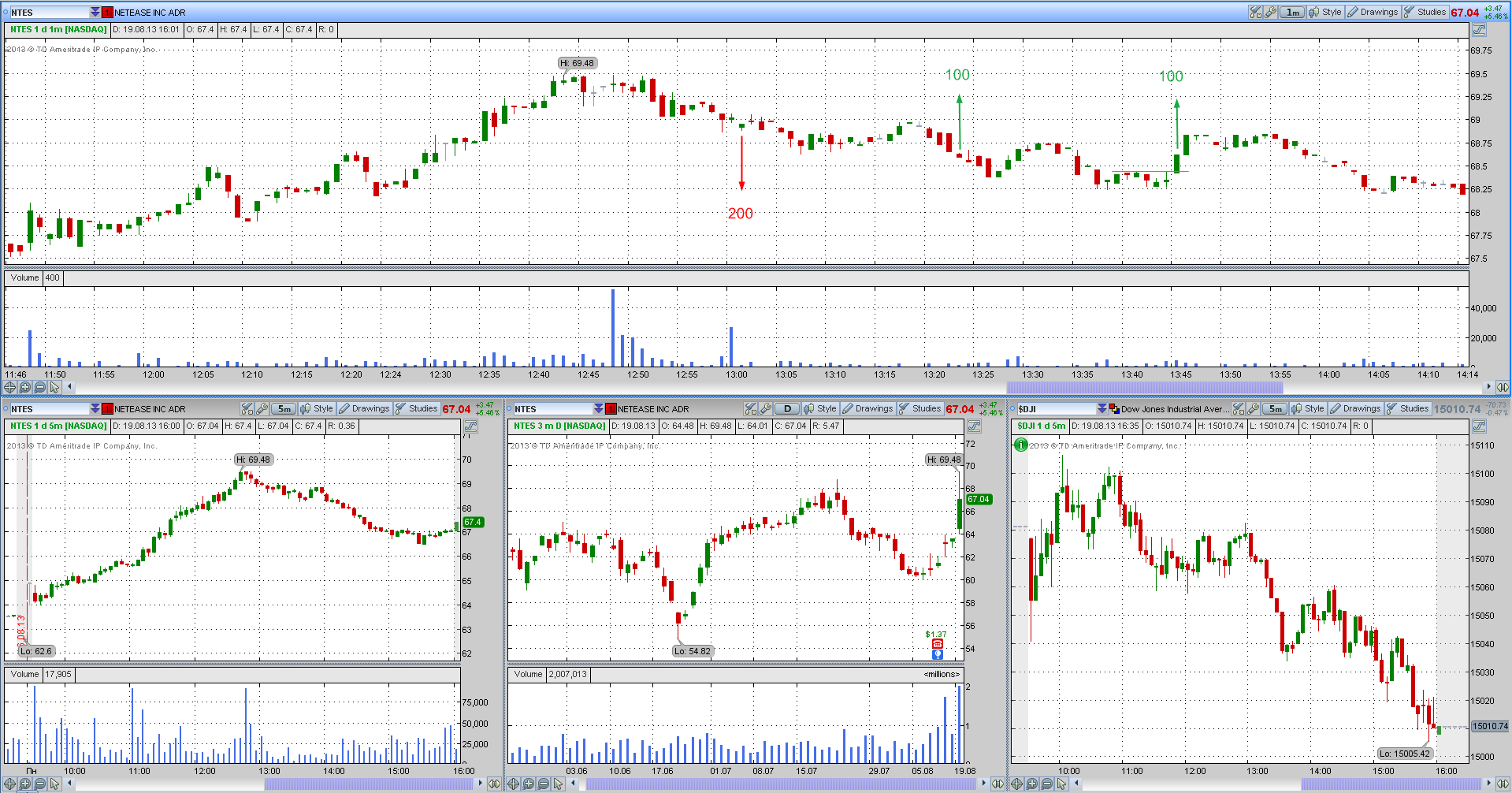Screen dimensions: 1512x793
Task: Open Drawings menu in NTES 5m chart
Action: pyautogui.click(x=363, y=408)
